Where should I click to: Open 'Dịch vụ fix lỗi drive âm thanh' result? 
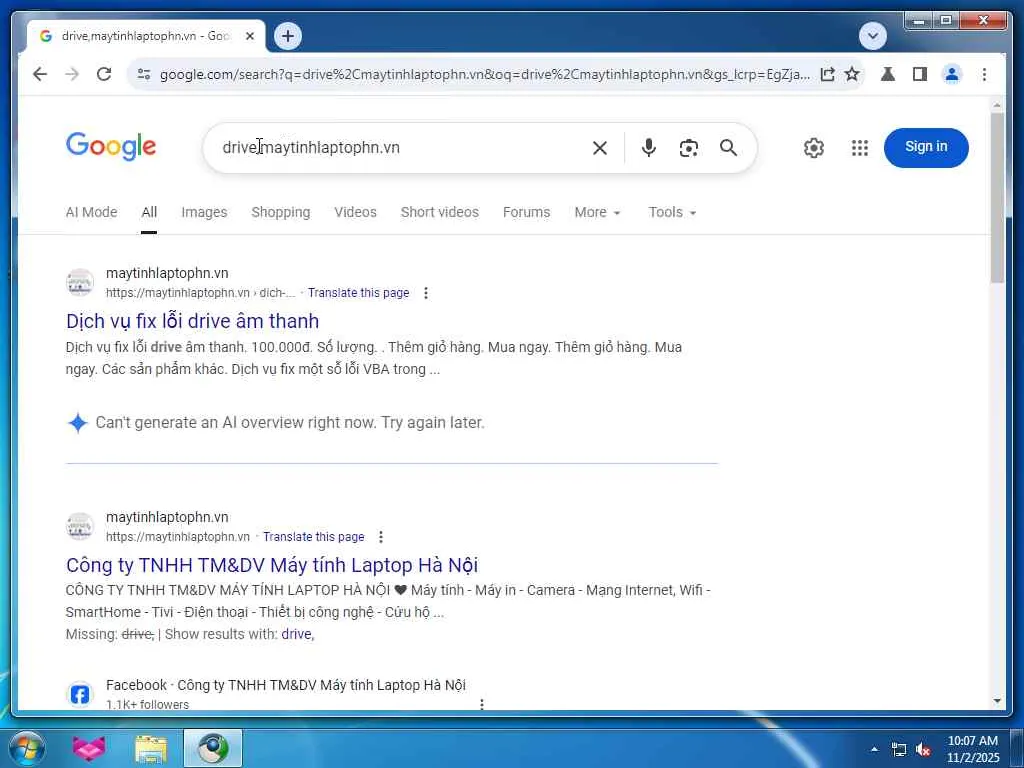pos(193,321)
